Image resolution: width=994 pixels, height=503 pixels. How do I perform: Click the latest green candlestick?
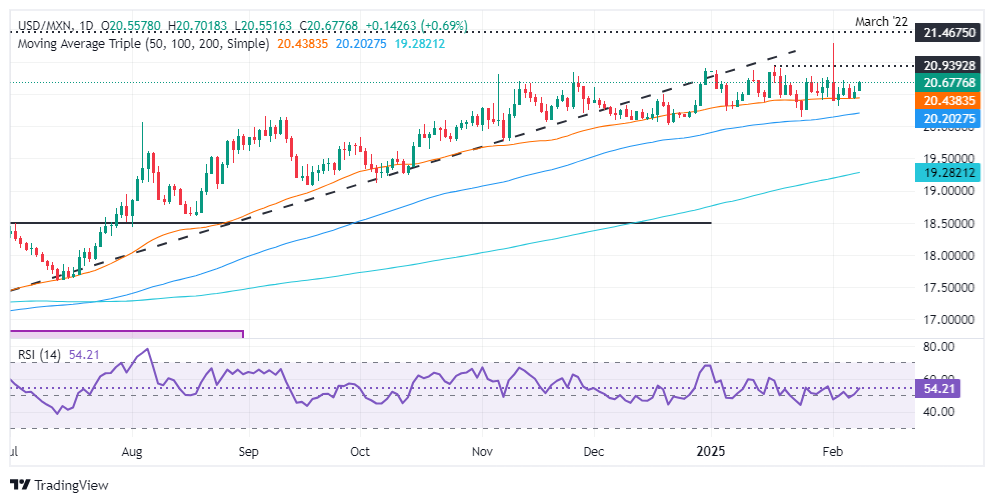pyautogui.click(x=859, y=89)
